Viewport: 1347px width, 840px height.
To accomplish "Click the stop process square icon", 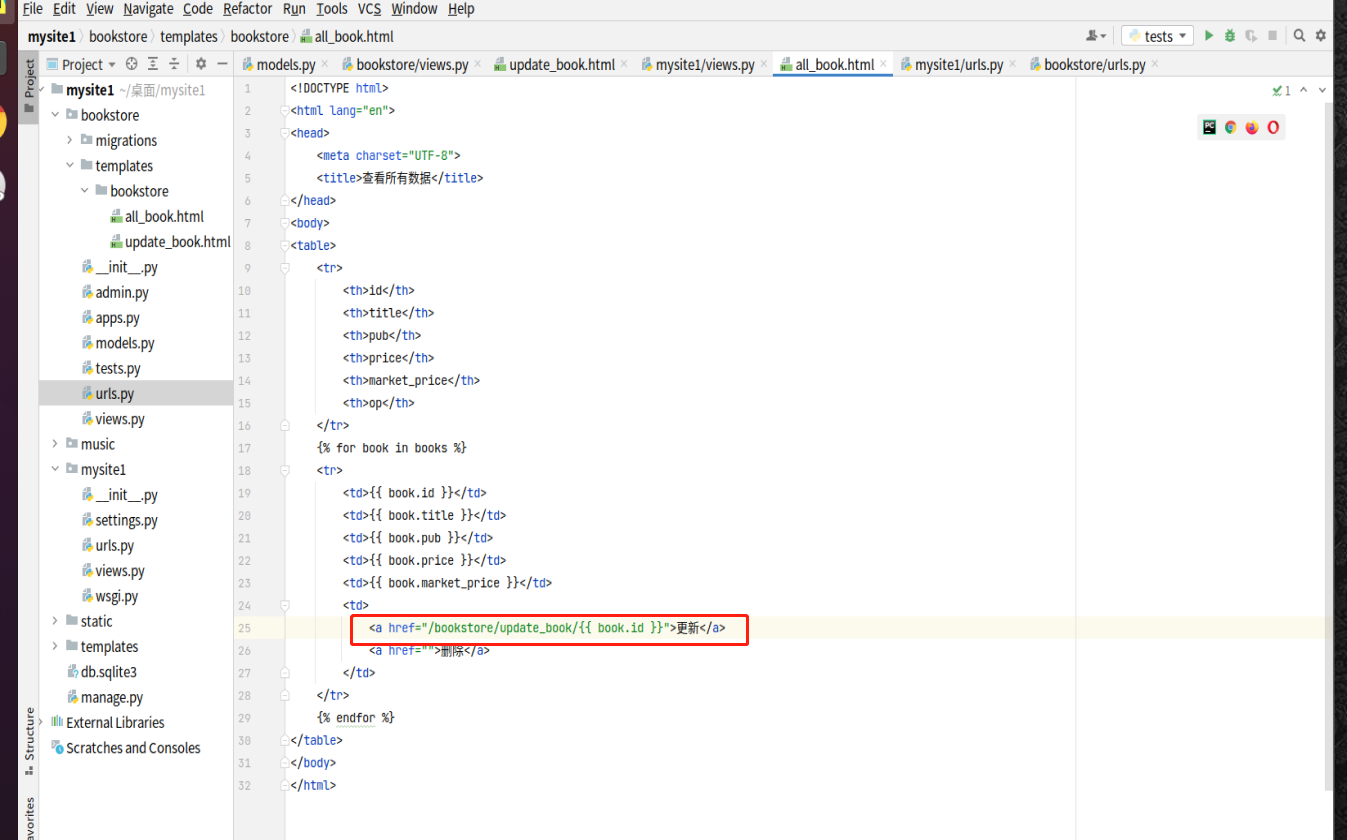I will 1272,36.
